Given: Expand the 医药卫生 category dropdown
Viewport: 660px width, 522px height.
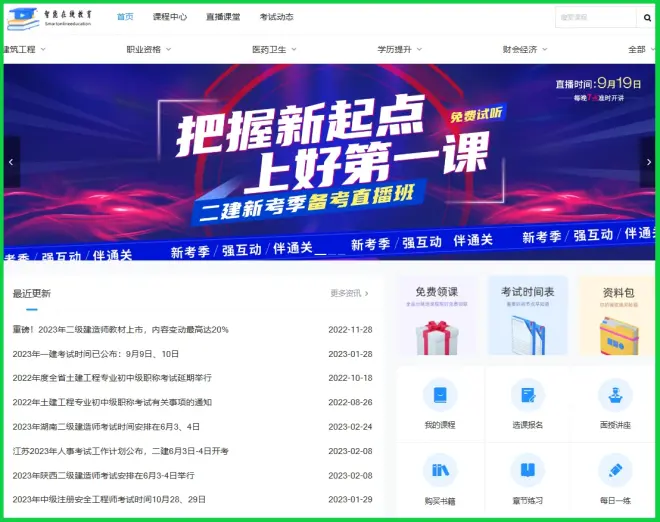Looking at the screenshot, I should point(274,49).
